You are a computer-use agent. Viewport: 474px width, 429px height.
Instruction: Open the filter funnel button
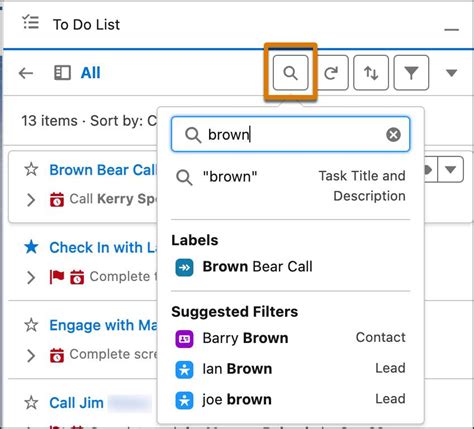tap(411, 73)
